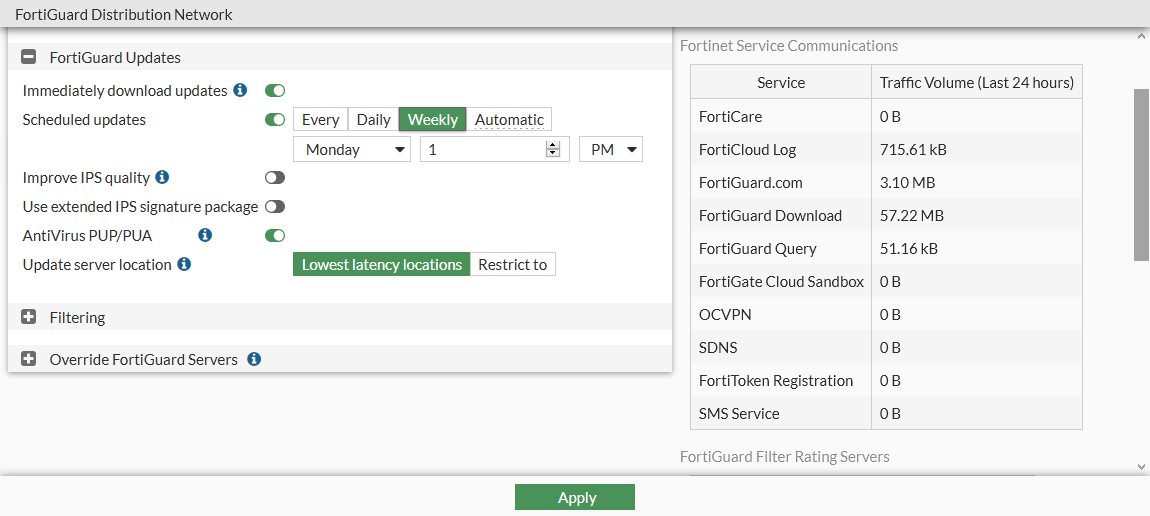Click info icon next to Update server location
Viewport: 1150px width, 516px height.
tap(184, 265)
